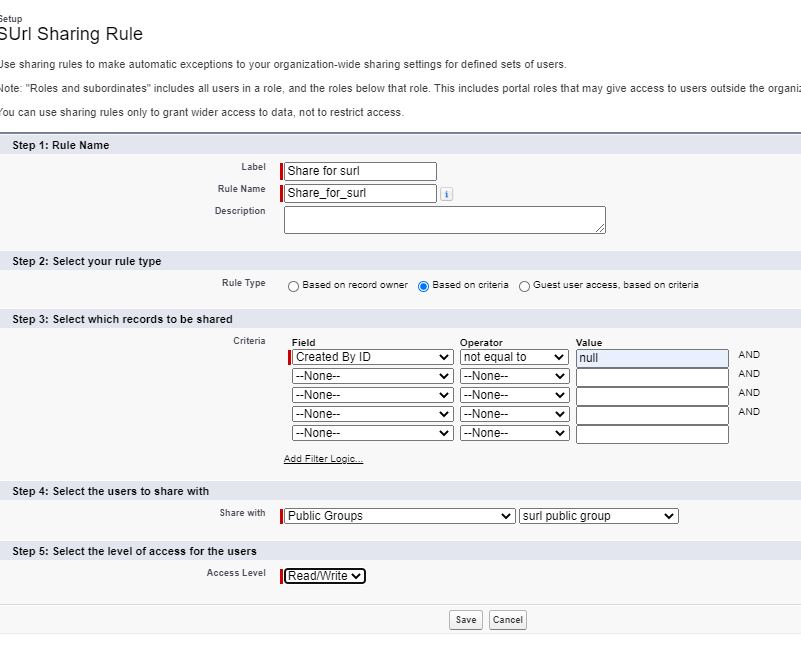The height and width of the screenshot is (658, 801).
Task: Click the 'Add Filter Logic...' link
Action: coord(323,459)
